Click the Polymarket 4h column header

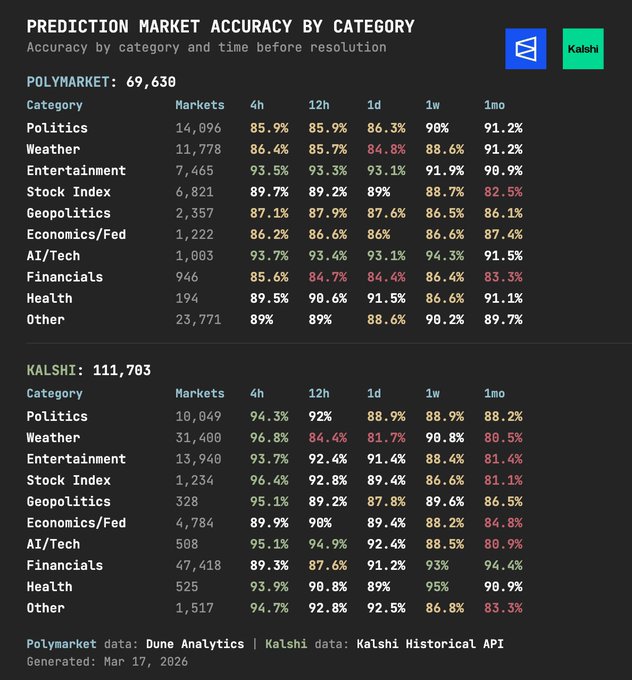point(258,105)
